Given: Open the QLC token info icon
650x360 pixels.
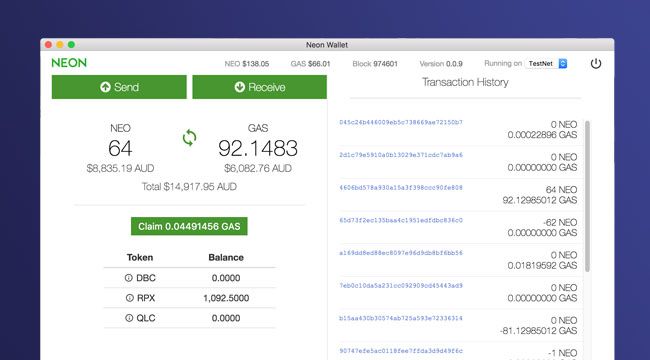Looking at the screenshot, I should [129, 318].
